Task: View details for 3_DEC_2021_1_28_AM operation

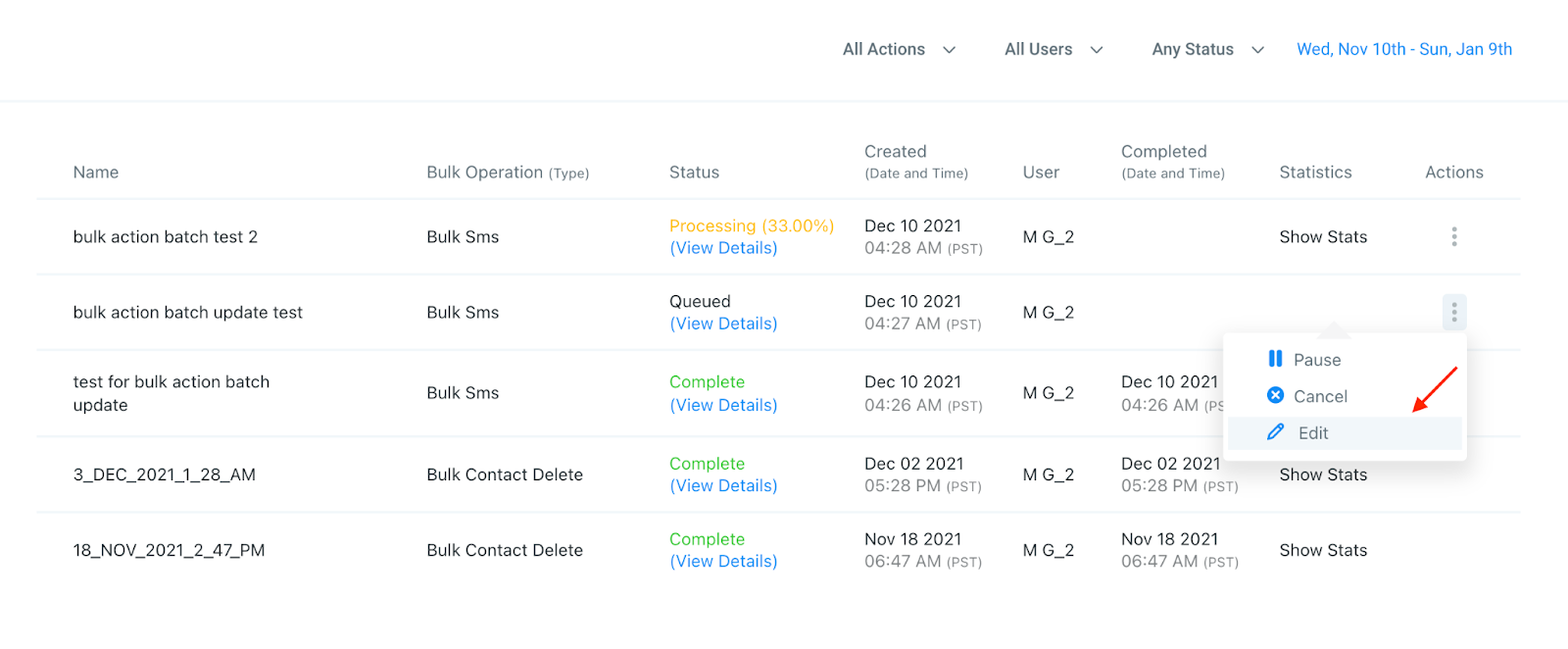Action: [x=723, y=485]
